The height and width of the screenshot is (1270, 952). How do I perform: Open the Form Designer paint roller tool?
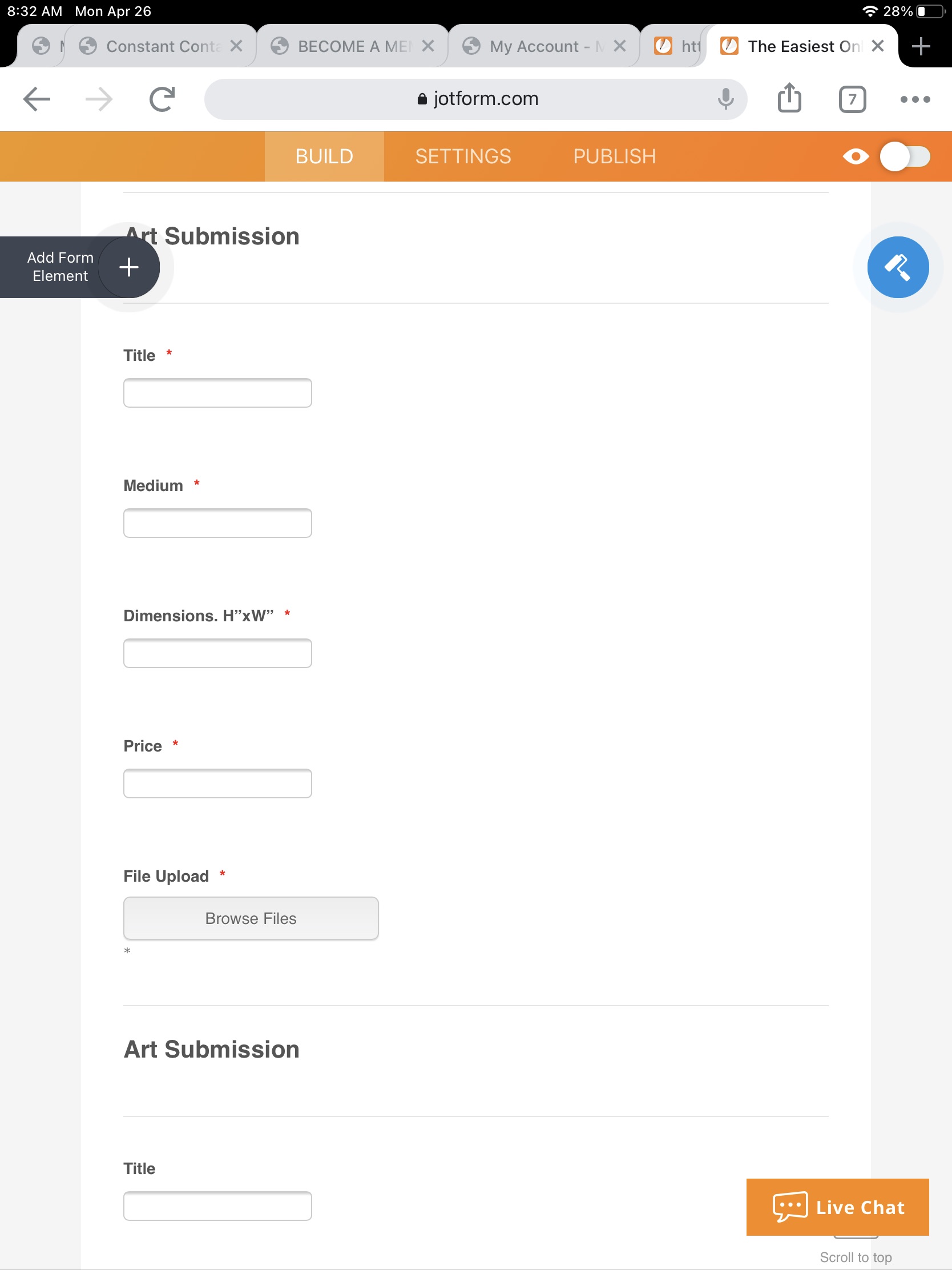tap(898, 267)
